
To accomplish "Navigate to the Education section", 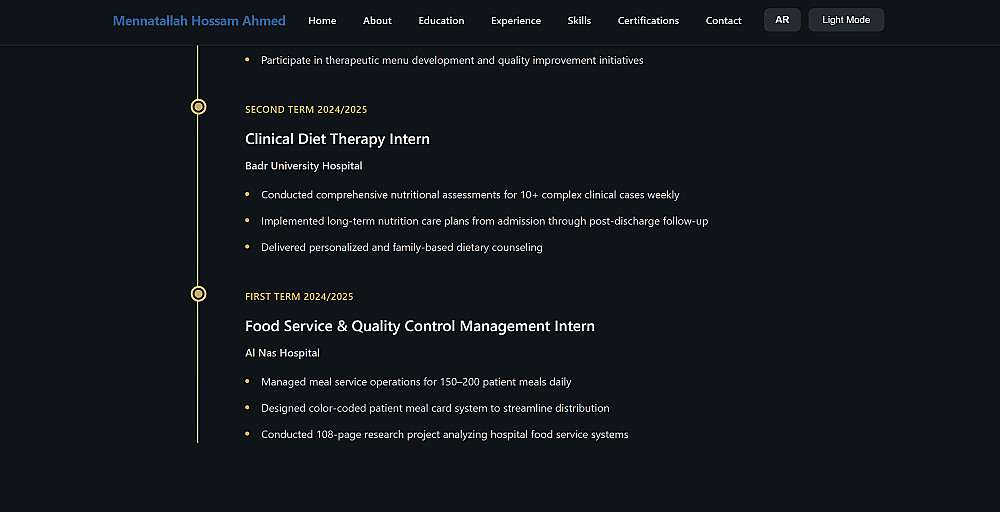I will [441, 21].
